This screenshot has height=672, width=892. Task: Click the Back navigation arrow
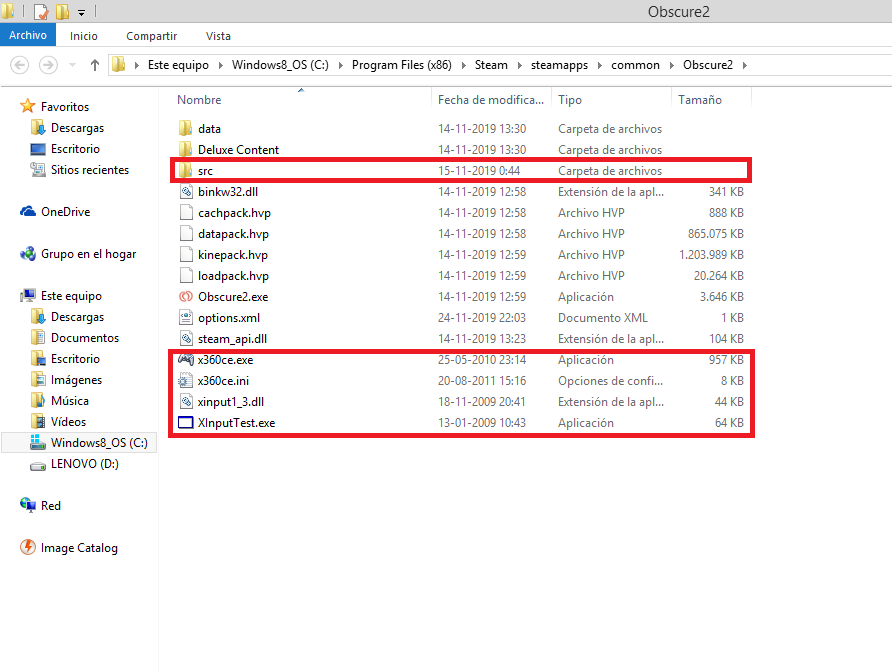tap(19, 65)
